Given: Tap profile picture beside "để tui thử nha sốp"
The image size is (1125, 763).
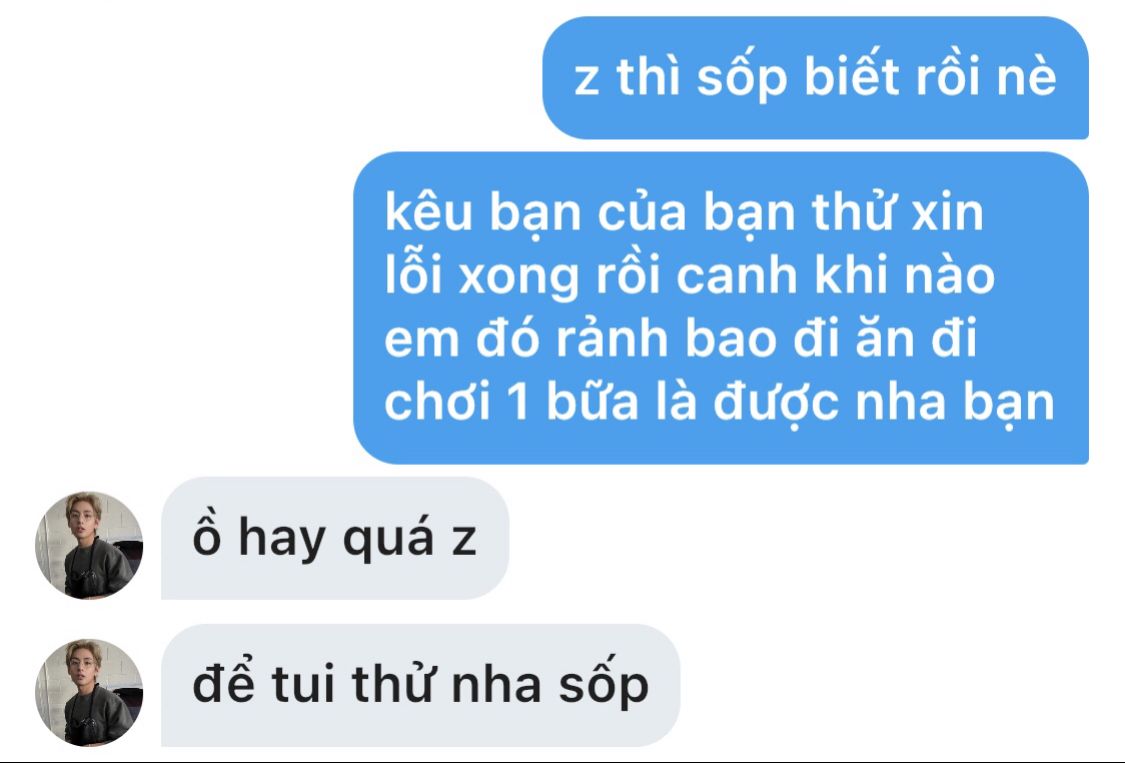Looking at the screenshot, I should point(89,693).
